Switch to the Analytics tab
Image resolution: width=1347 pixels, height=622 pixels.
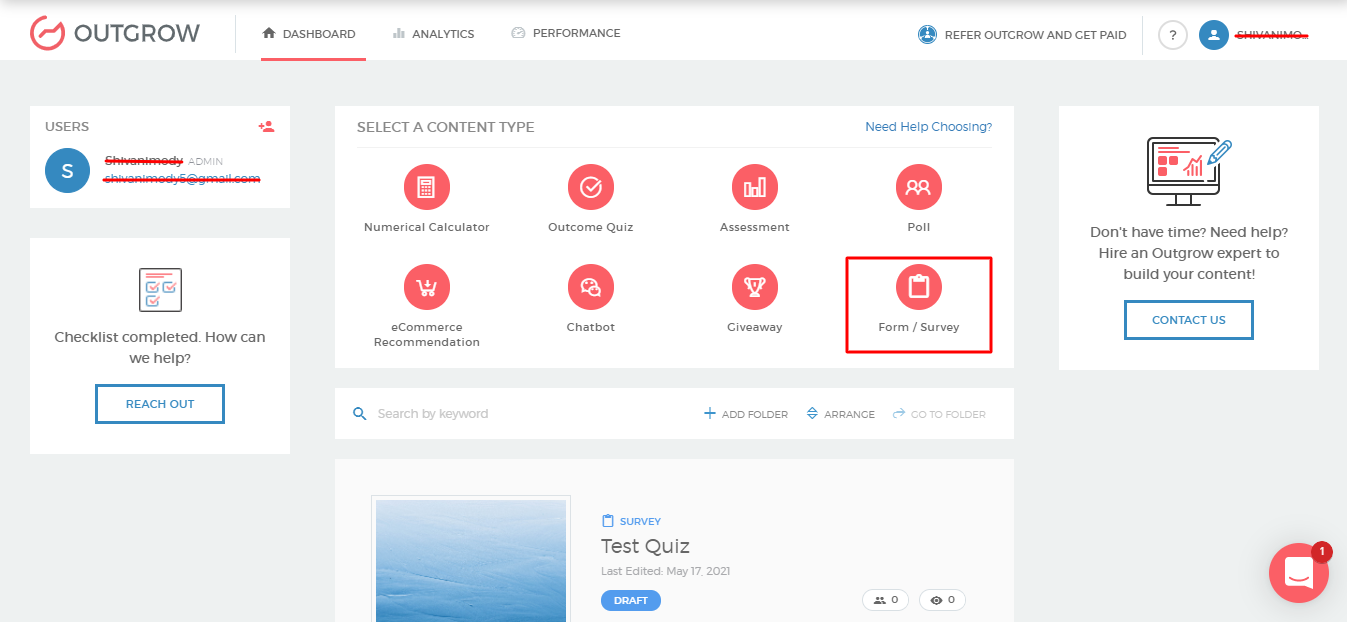click(x=433, y=34)
